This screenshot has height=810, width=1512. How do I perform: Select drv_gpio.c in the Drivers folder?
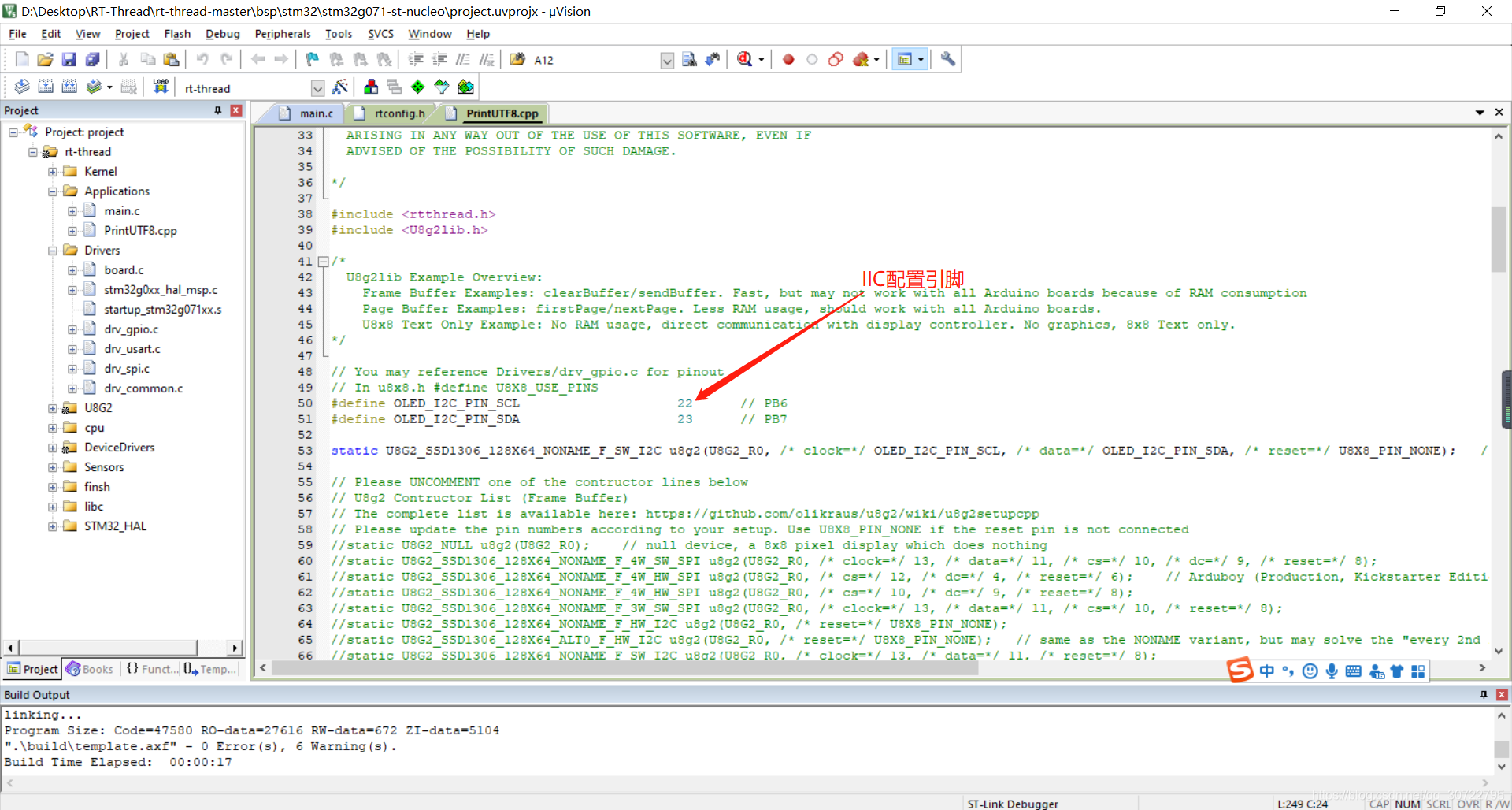[131, 329]
